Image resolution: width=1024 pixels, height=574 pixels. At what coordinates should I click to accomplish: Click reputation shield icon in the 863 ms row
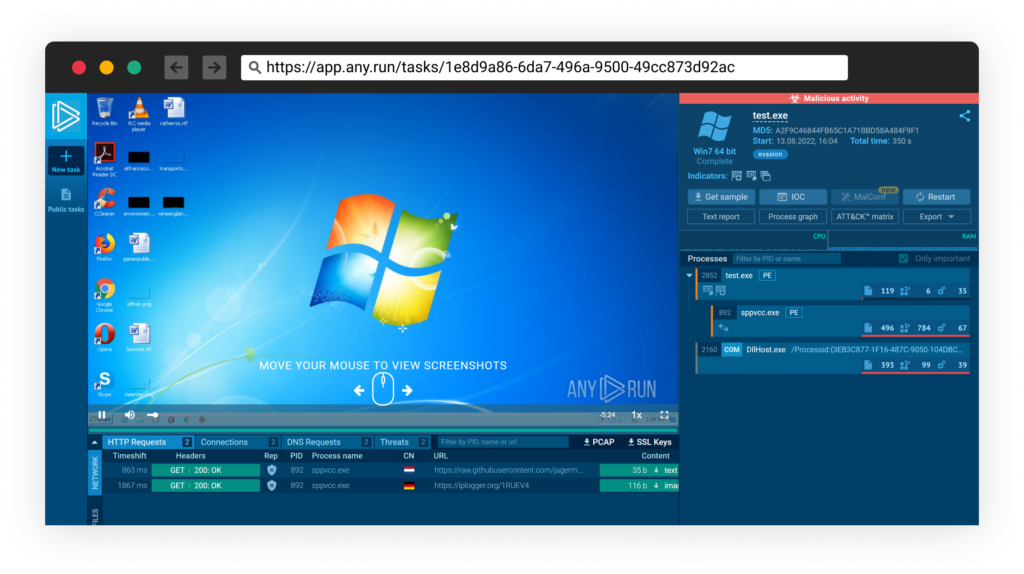point(272,470)
